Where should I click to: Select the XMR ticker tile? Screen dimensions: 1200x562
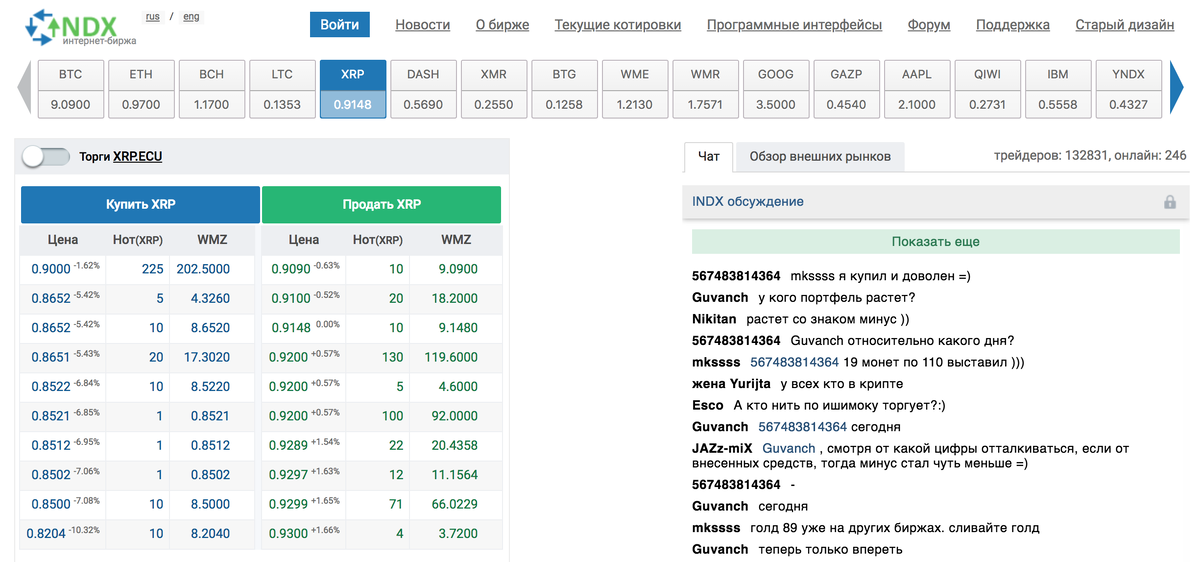tap(494, 89)
